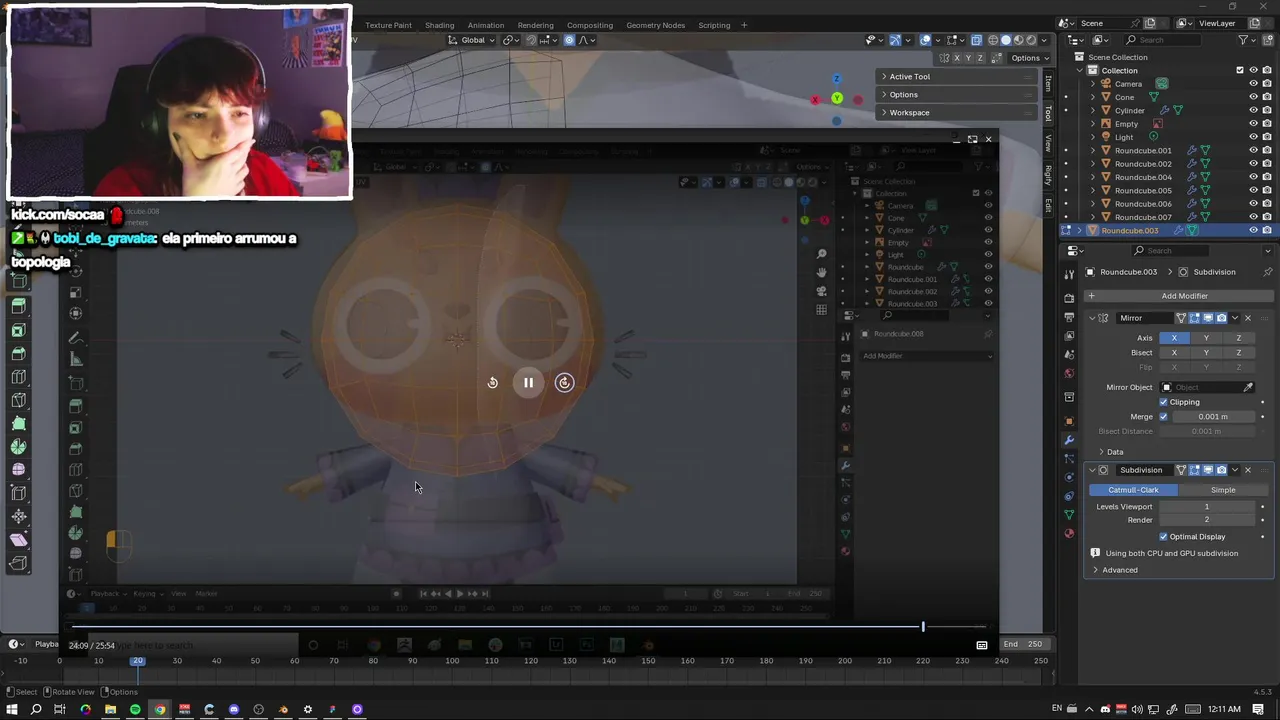Collapse the Subdivision modifier panel
The image size is (1280, 720).
coord(1092,470)
